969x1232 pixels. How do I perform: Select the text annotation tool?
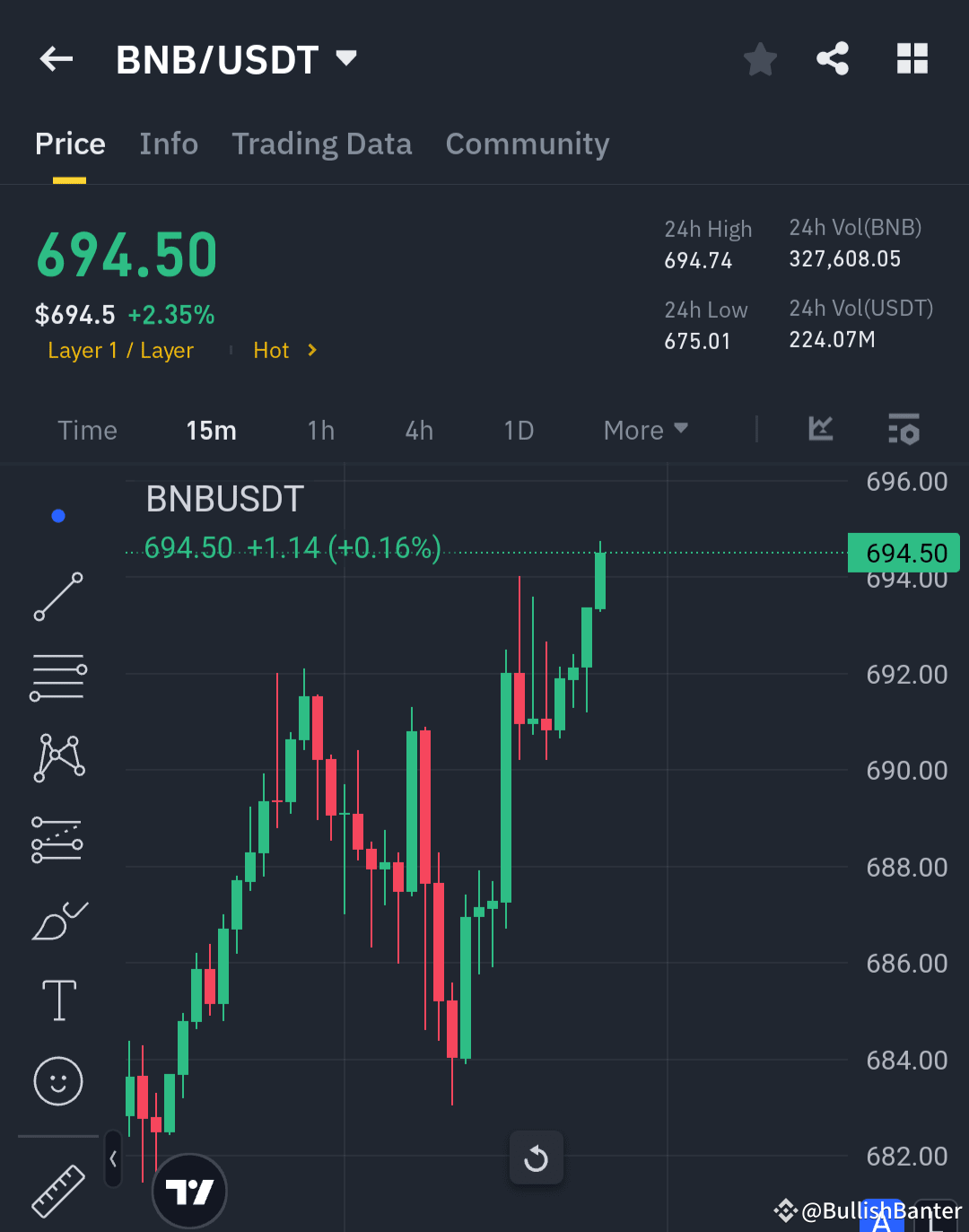tap(57, 1000)
